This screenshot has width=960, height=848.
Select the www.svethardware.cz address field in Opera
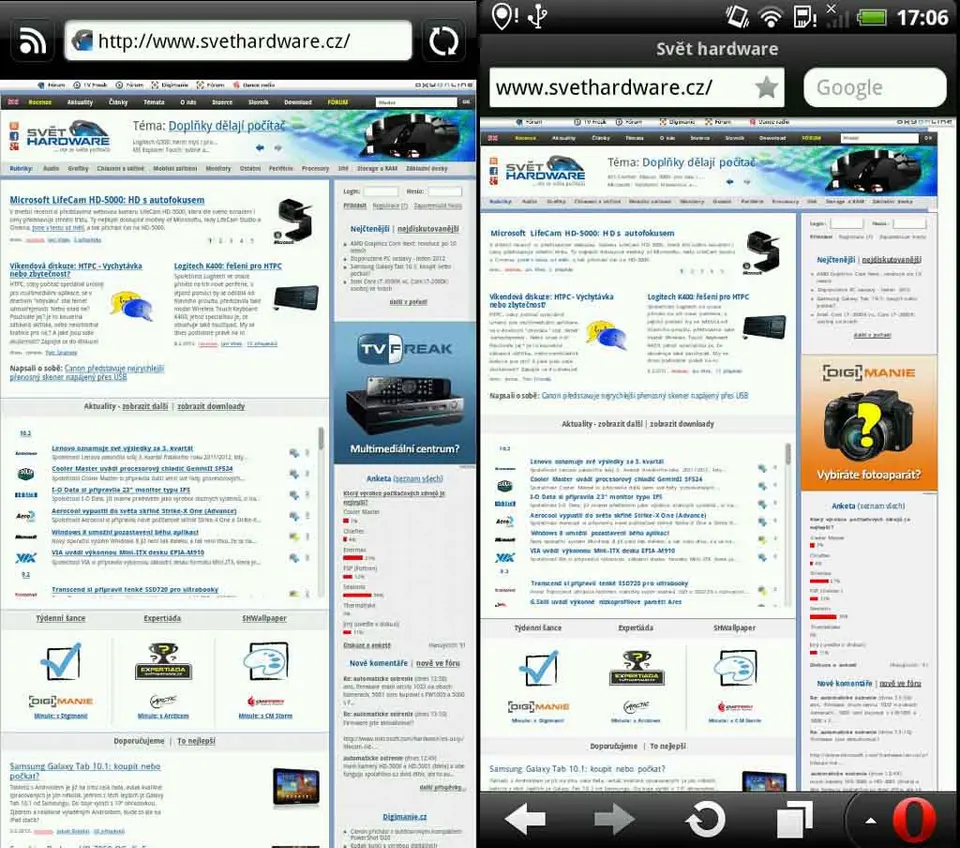pos(620,88)
